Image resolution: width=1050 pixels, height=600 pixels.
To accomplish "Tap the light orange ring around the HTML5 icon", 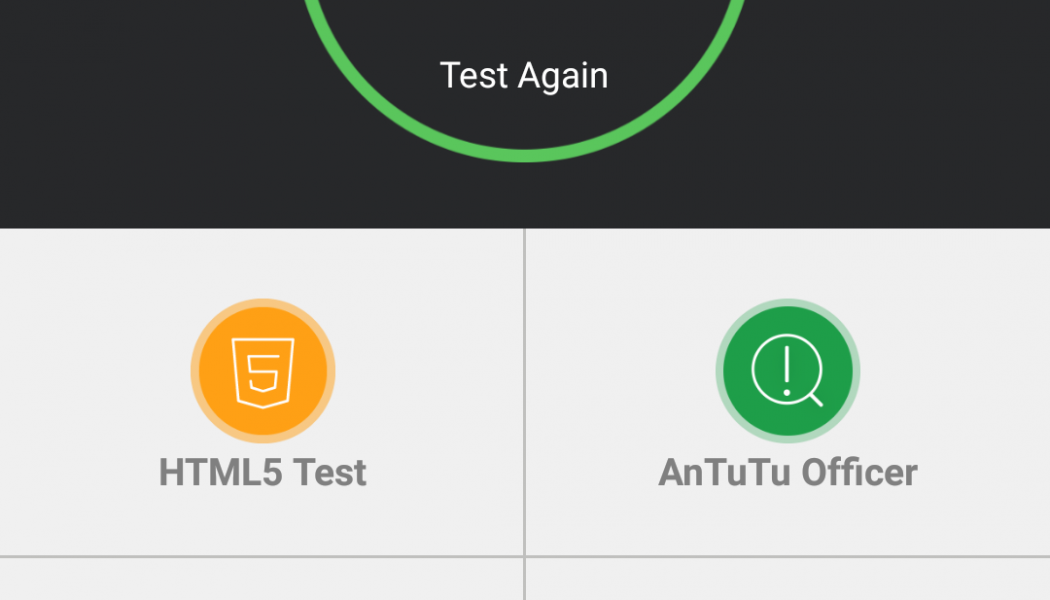I will pyautogui.click(x=262, y=303).
